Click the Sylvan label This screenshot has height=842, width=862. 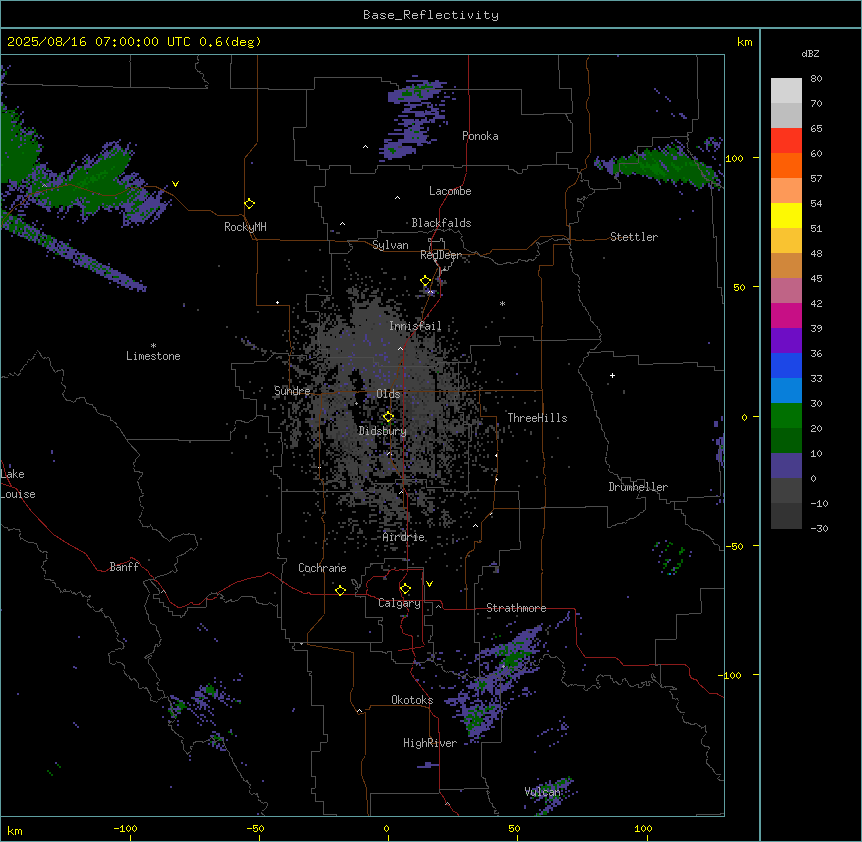390,245
